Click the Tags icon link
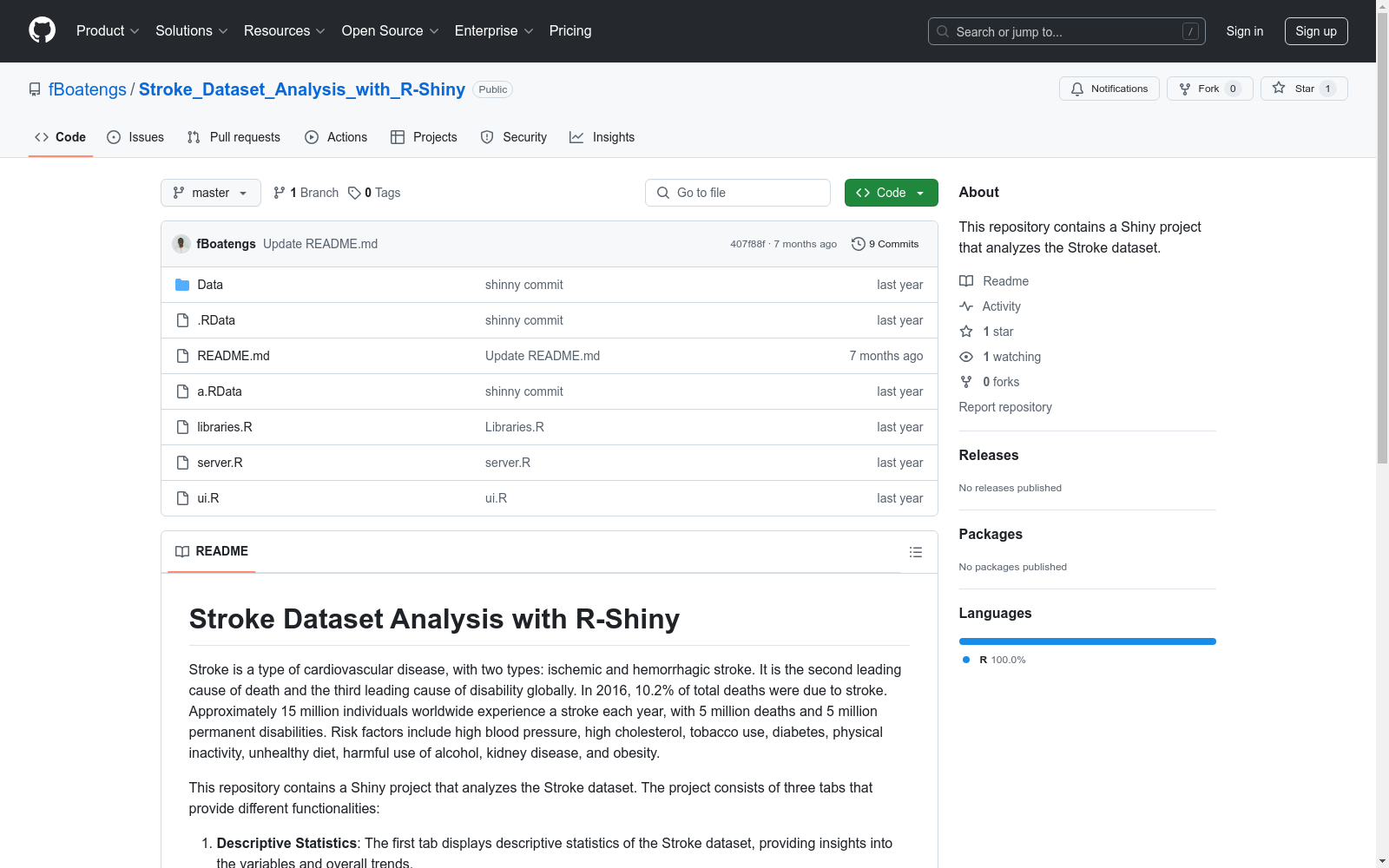The width and height of the screenshot is (1389, 868). 354,193
